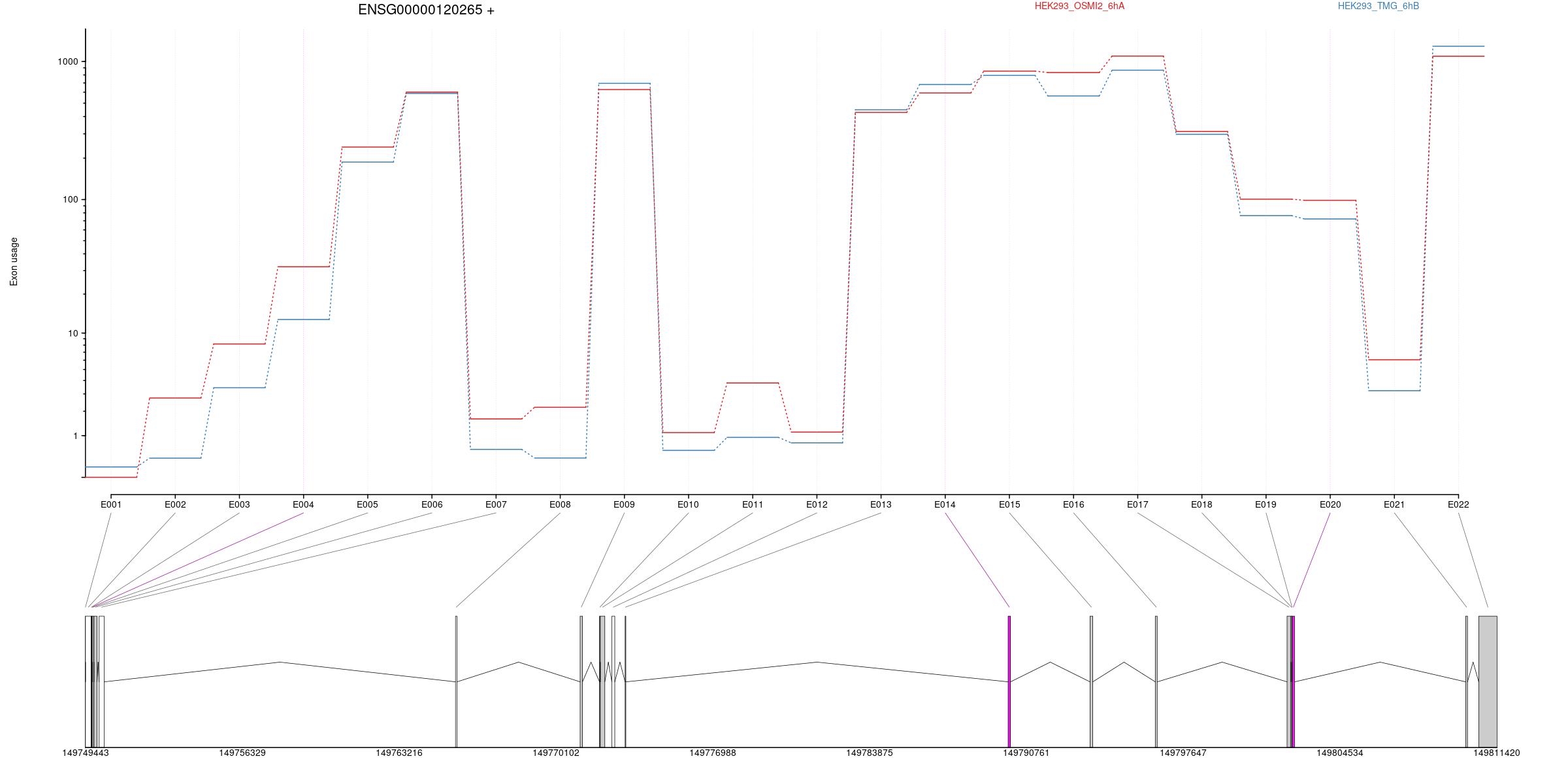Click y-axis tick value 1
The height and width of the screenshot is (784, 1568).
coord(75,436)
